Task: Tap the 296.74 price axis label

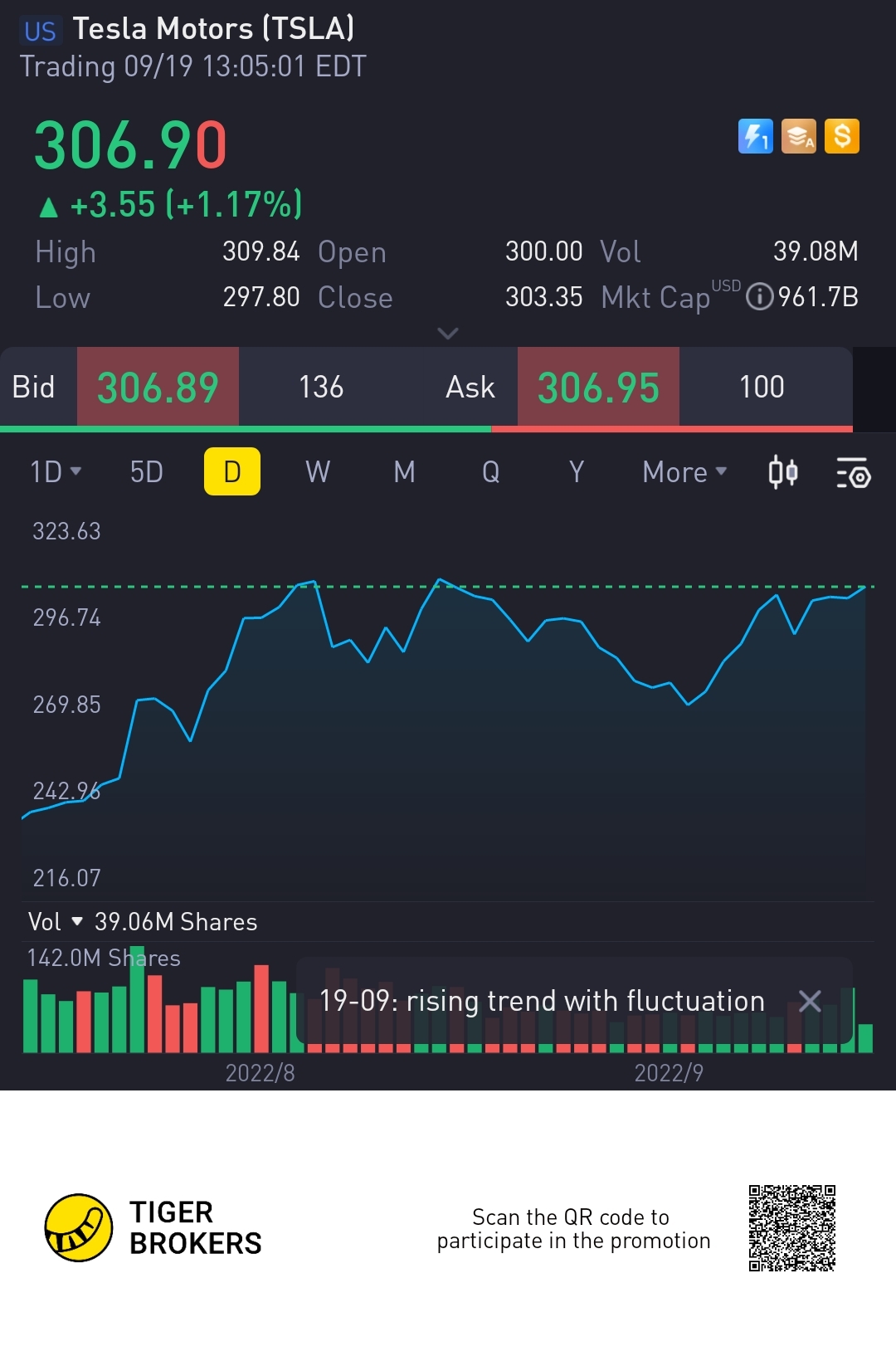Action: click(x=66, y=617)
